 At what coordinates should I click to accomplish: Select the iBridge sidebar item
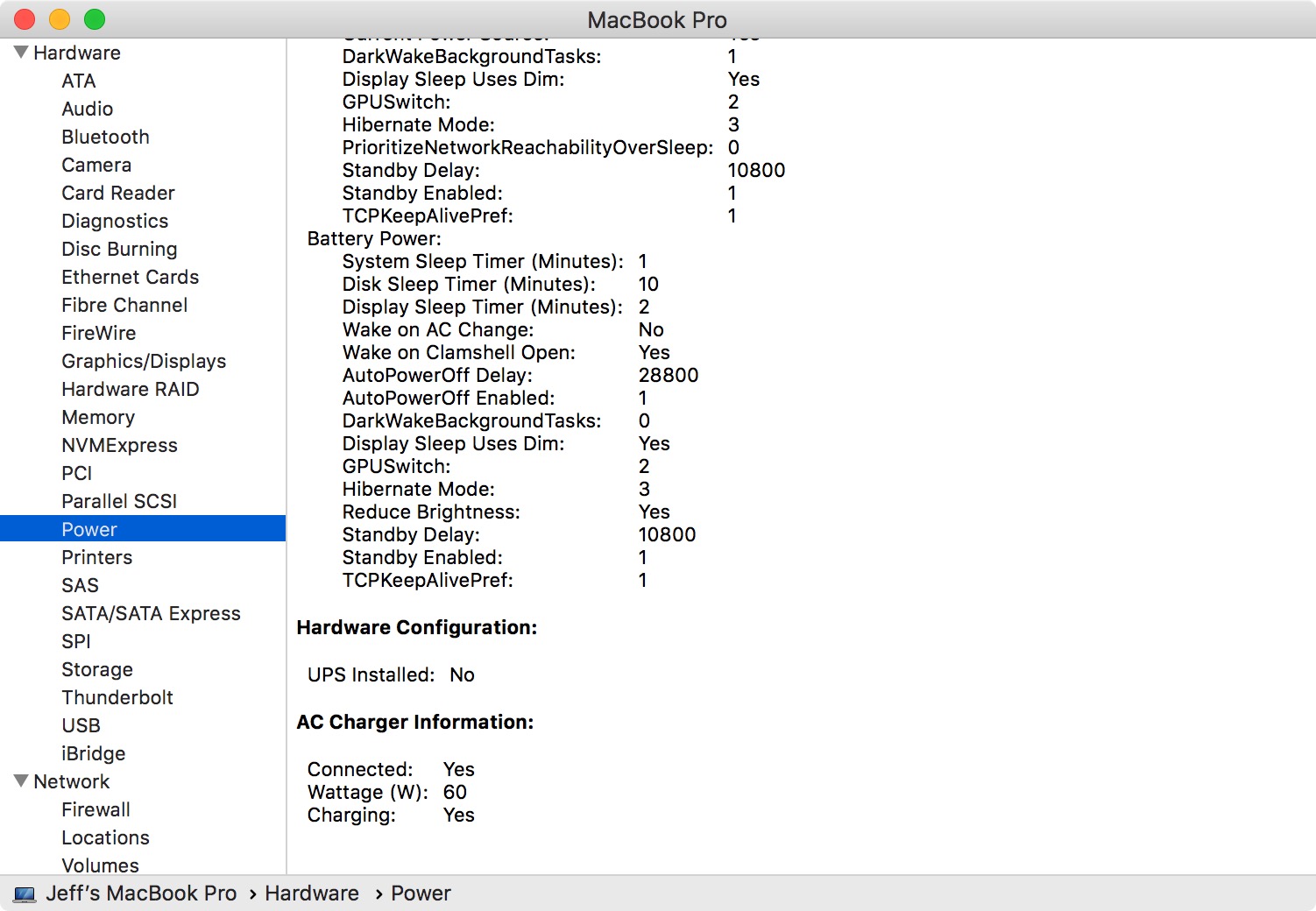point(93,753)
